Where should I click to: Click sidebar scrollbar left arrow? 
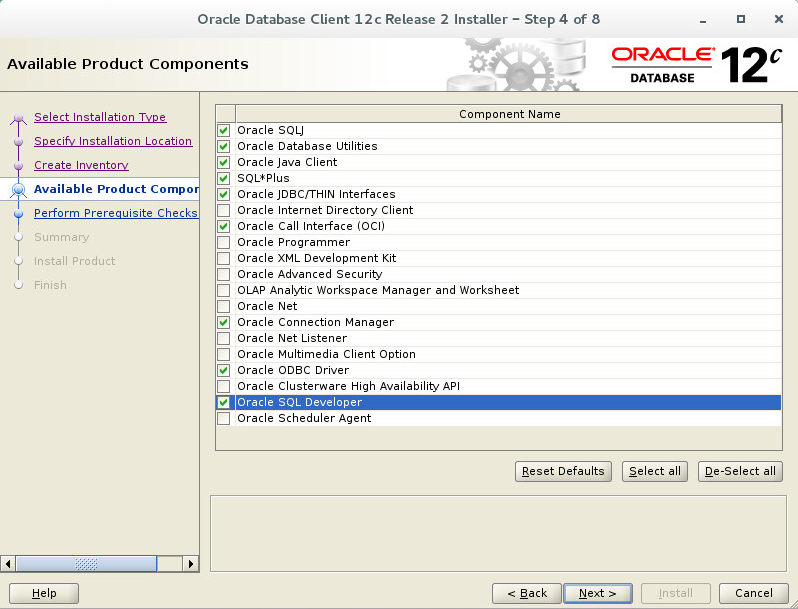click(8, 564)
